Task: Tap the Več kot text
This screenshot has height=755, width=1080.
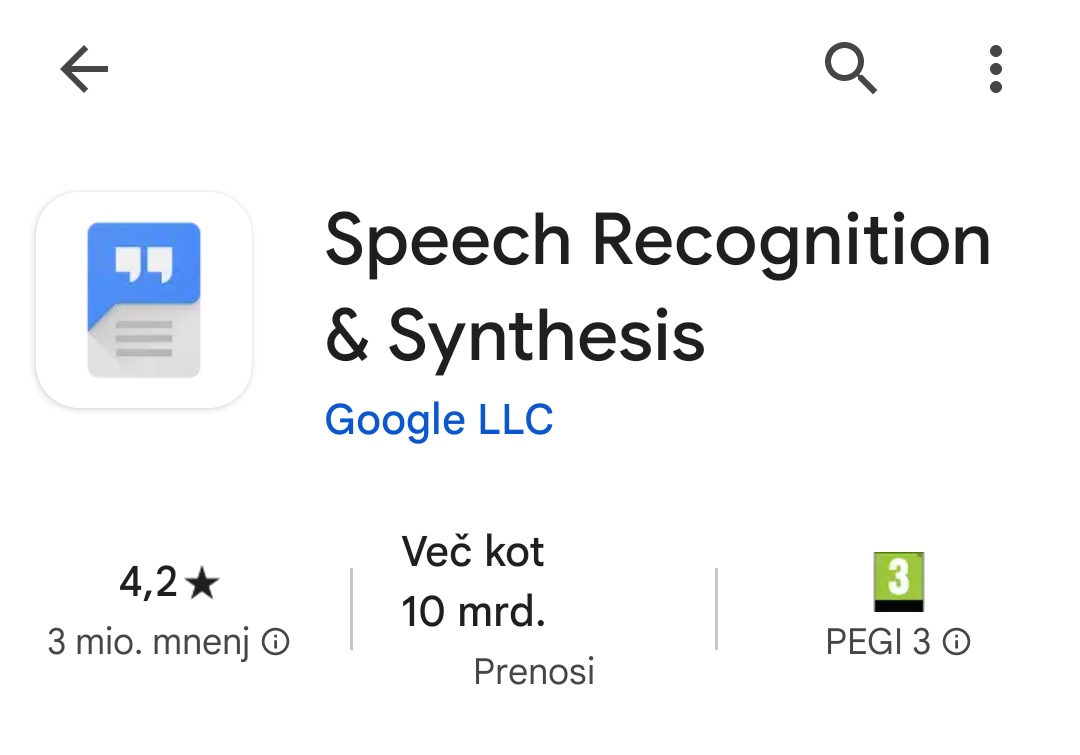Action: coord(473,551)
